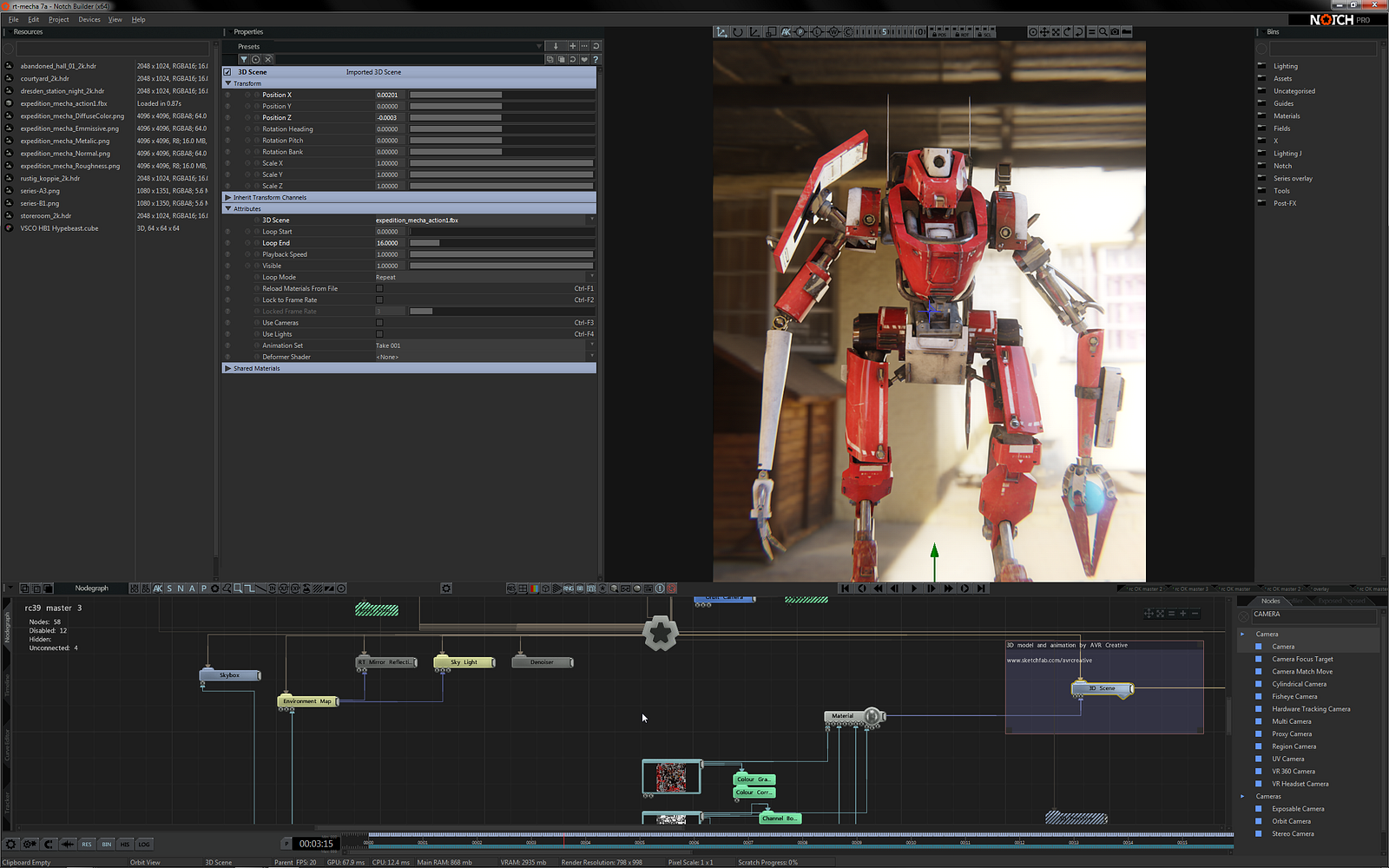
Task: Expand the Shared Materials section
Action: coord(228,369)
